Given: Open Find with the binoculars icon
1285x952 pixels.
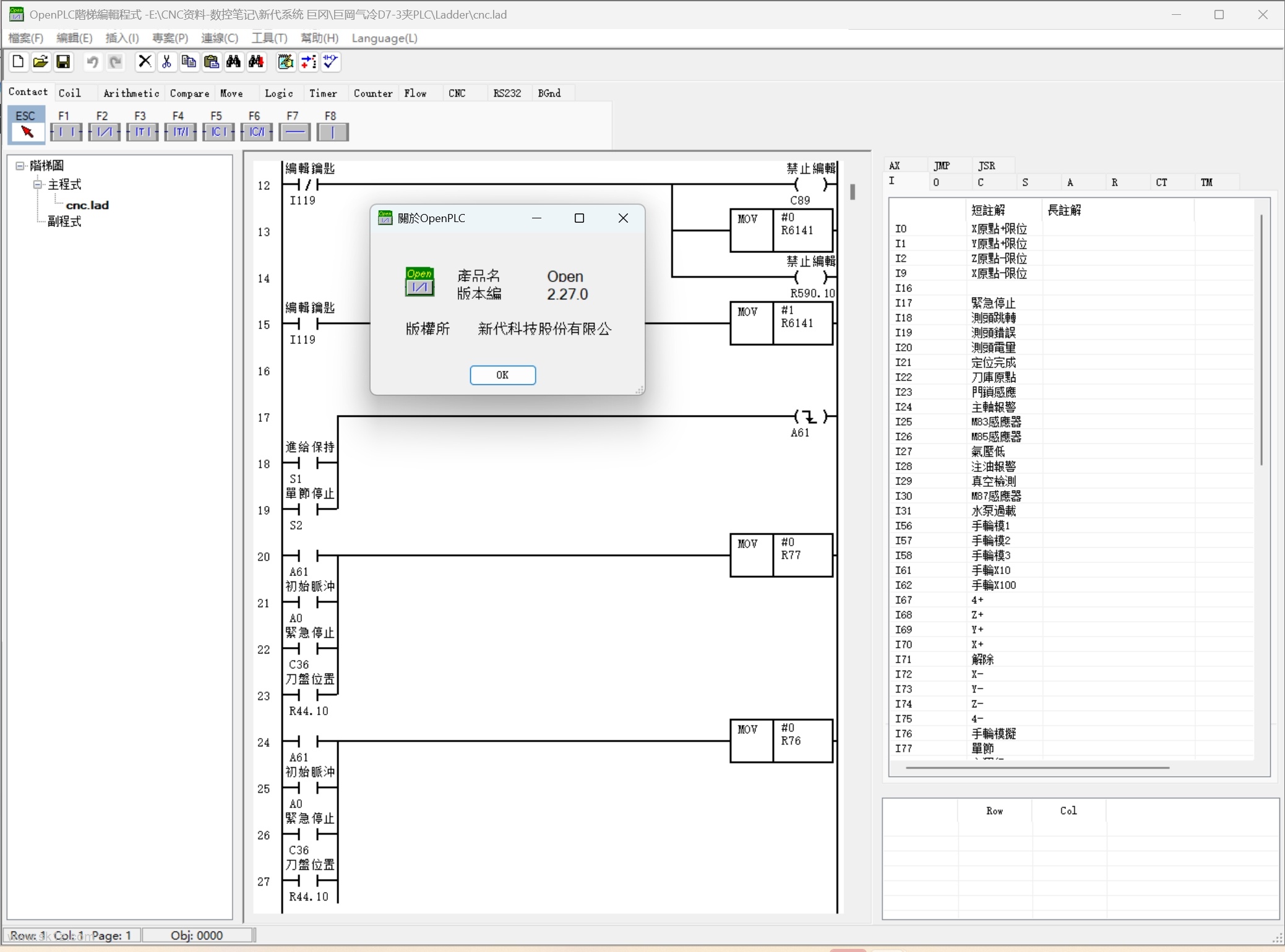Looking at the screenshot, I should pos(234,62).
